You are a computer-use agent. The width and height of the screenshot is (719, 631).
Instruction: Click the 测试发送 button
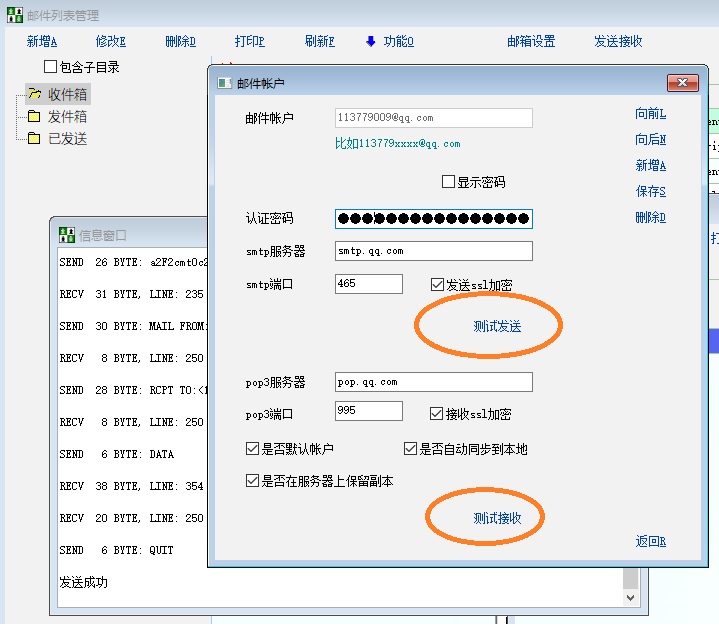[x=497, y=326]
